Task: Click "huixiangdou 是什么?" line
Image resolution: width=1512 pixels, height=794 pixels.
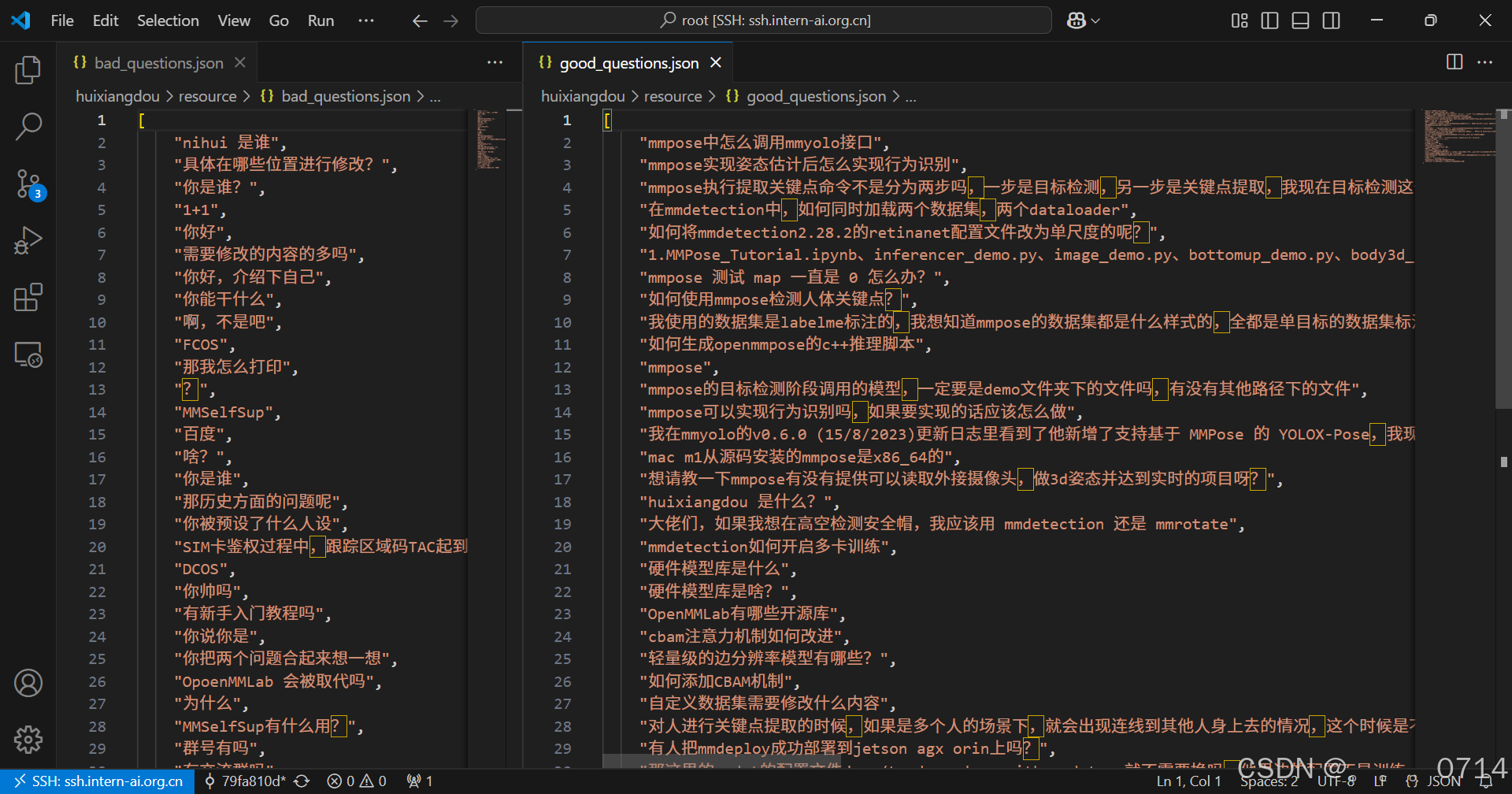Action: coord(739,502)
